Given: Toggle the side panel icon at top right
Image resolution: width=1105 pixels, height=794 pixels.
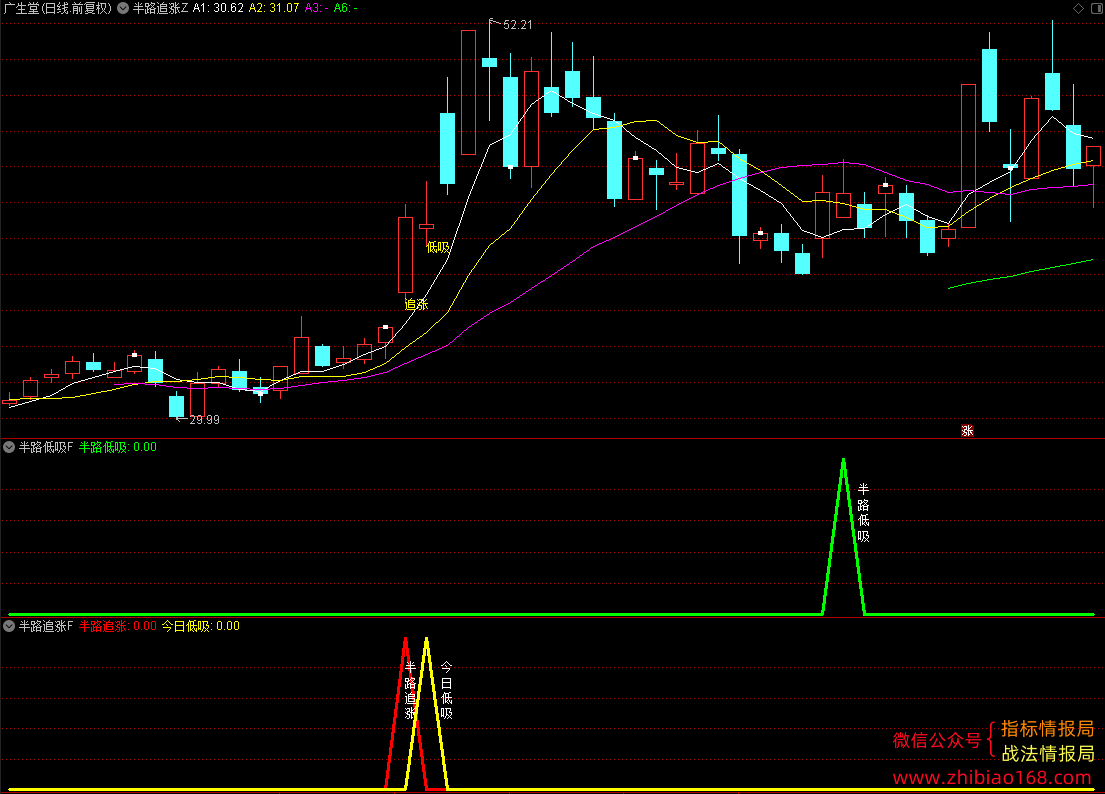Looking at the screenshot, I should coord(1097,8).
